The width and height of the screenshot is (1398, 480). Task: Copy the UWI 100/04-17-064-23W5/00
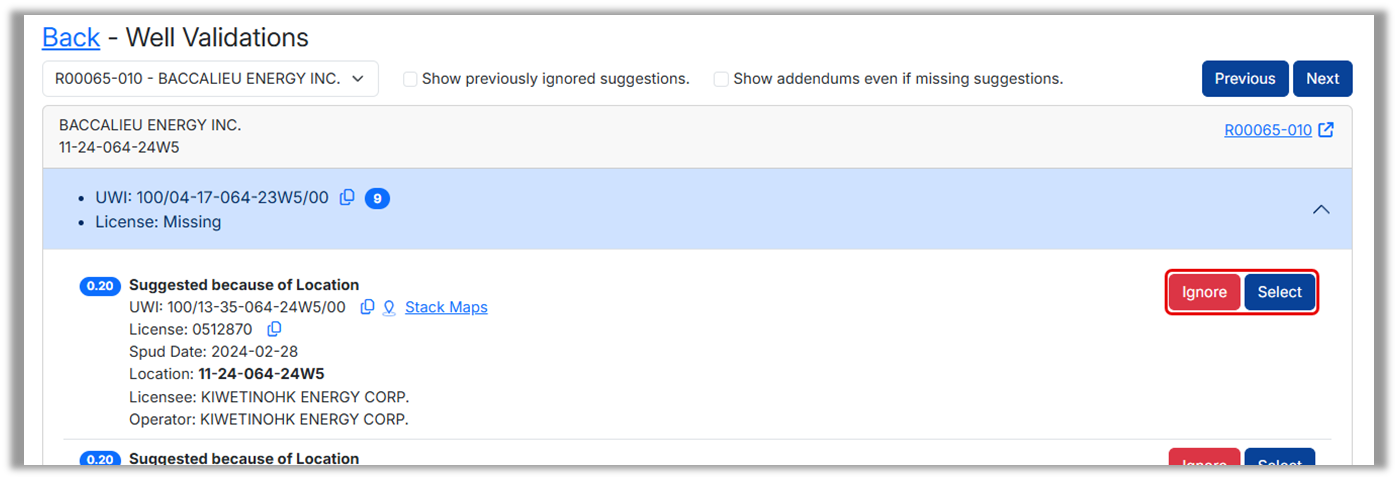tap(347, 197)
